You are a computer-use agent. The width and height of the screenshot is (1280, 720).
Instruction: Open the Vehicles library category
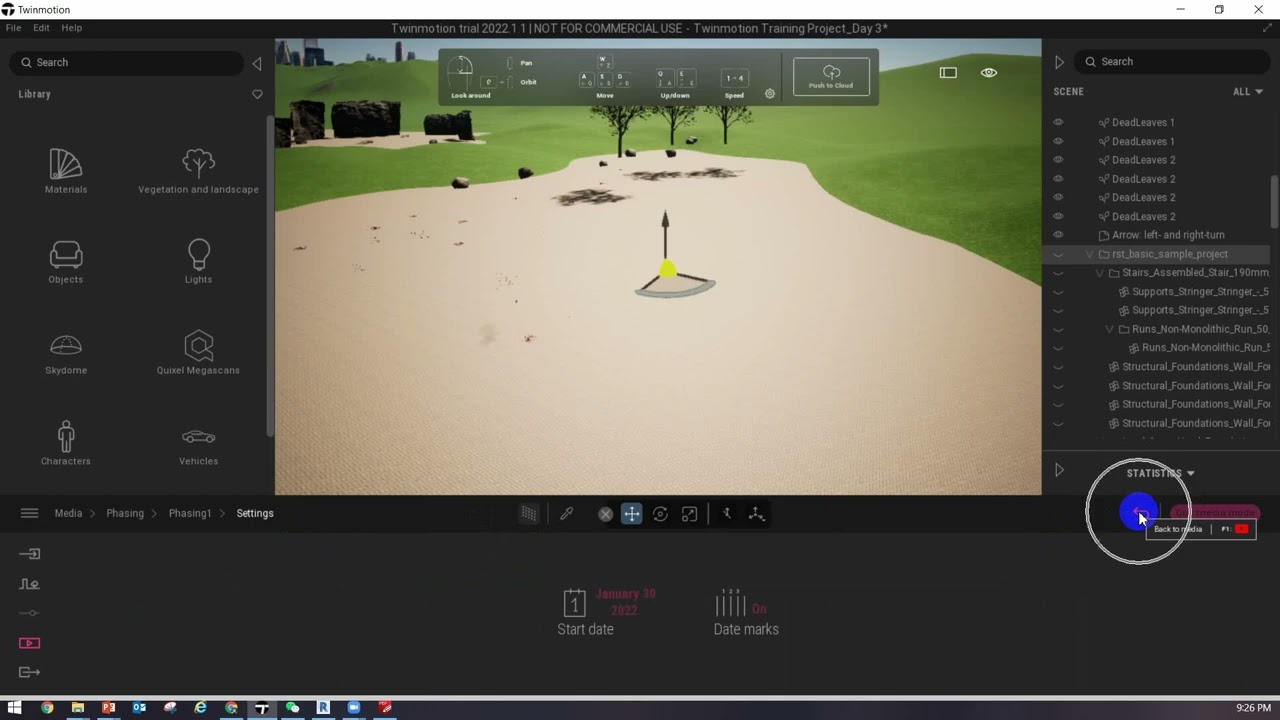[198, 445]
